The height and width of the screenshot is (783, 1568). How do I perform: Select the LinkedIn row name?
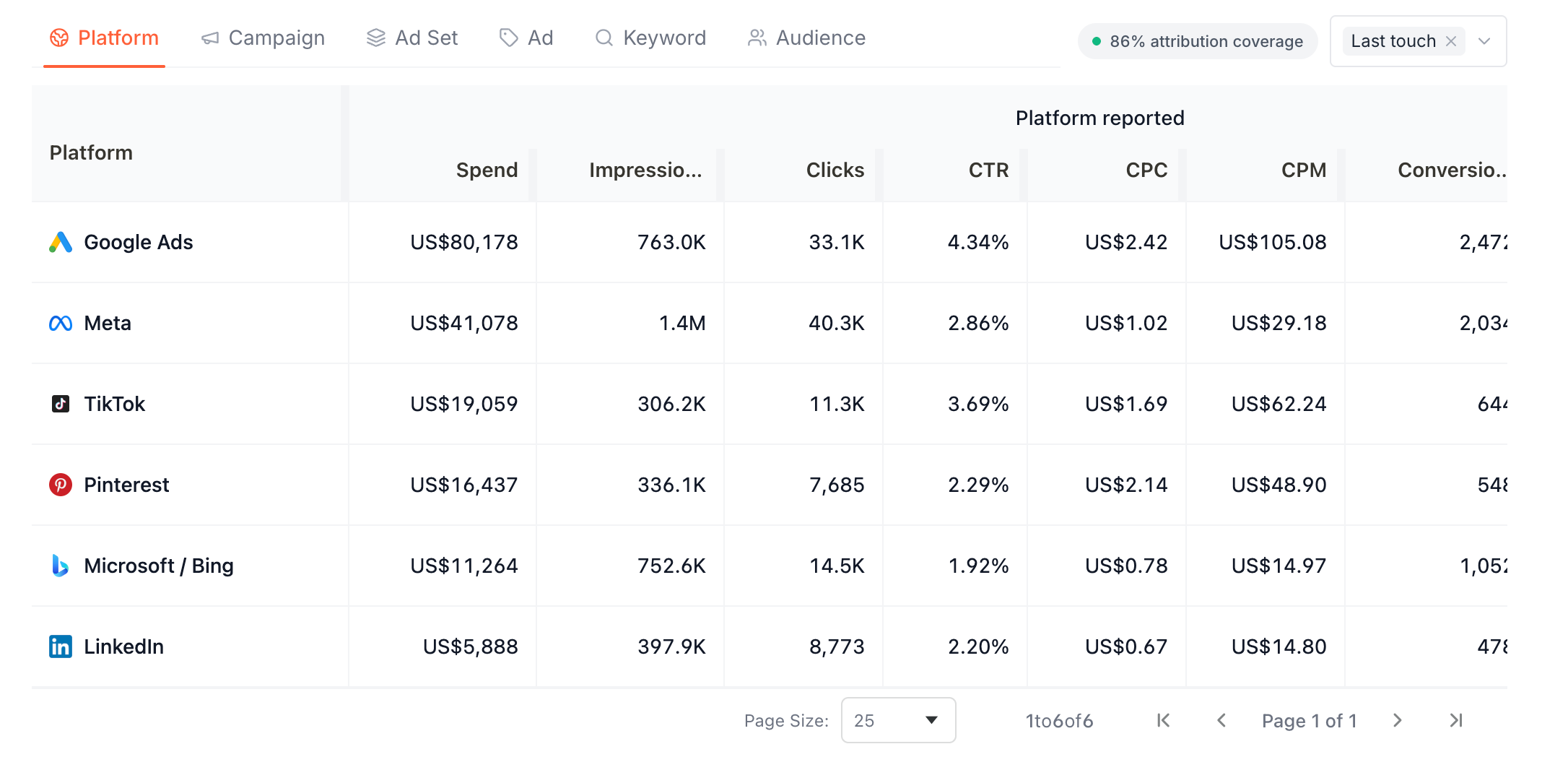(123, 646)
